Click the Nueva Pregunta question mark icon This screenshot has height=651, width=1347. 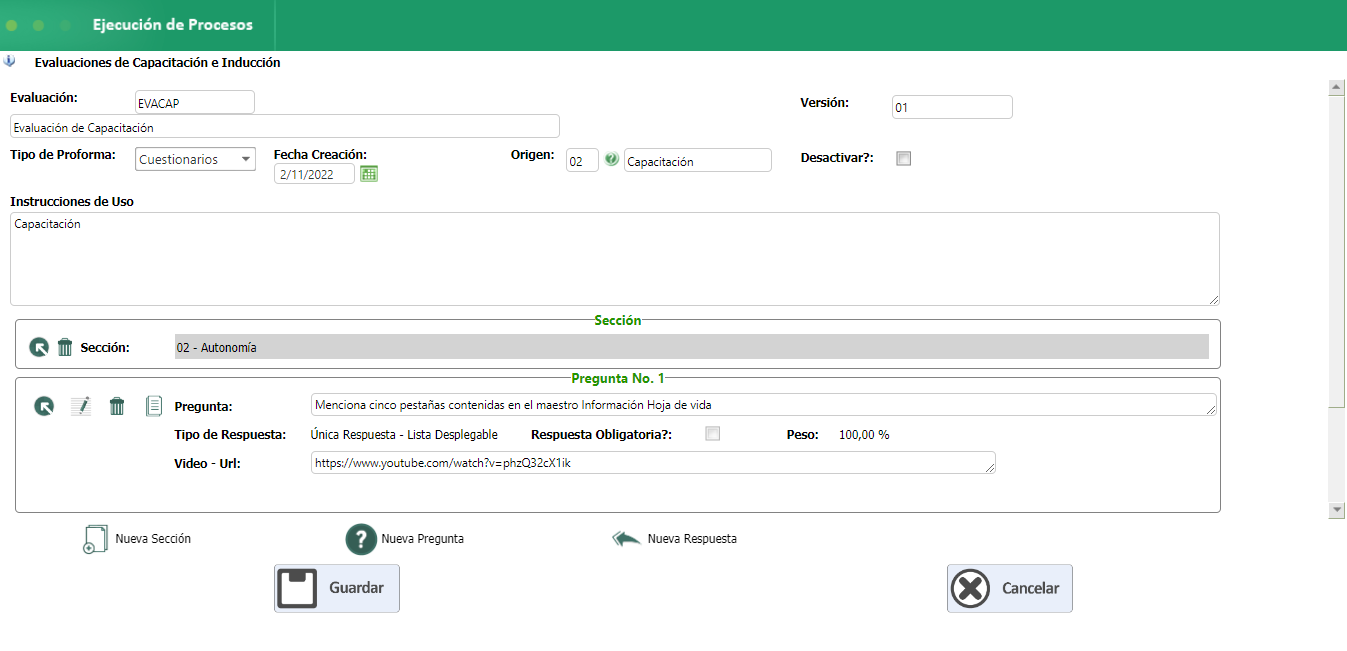(x=360, y=539)
